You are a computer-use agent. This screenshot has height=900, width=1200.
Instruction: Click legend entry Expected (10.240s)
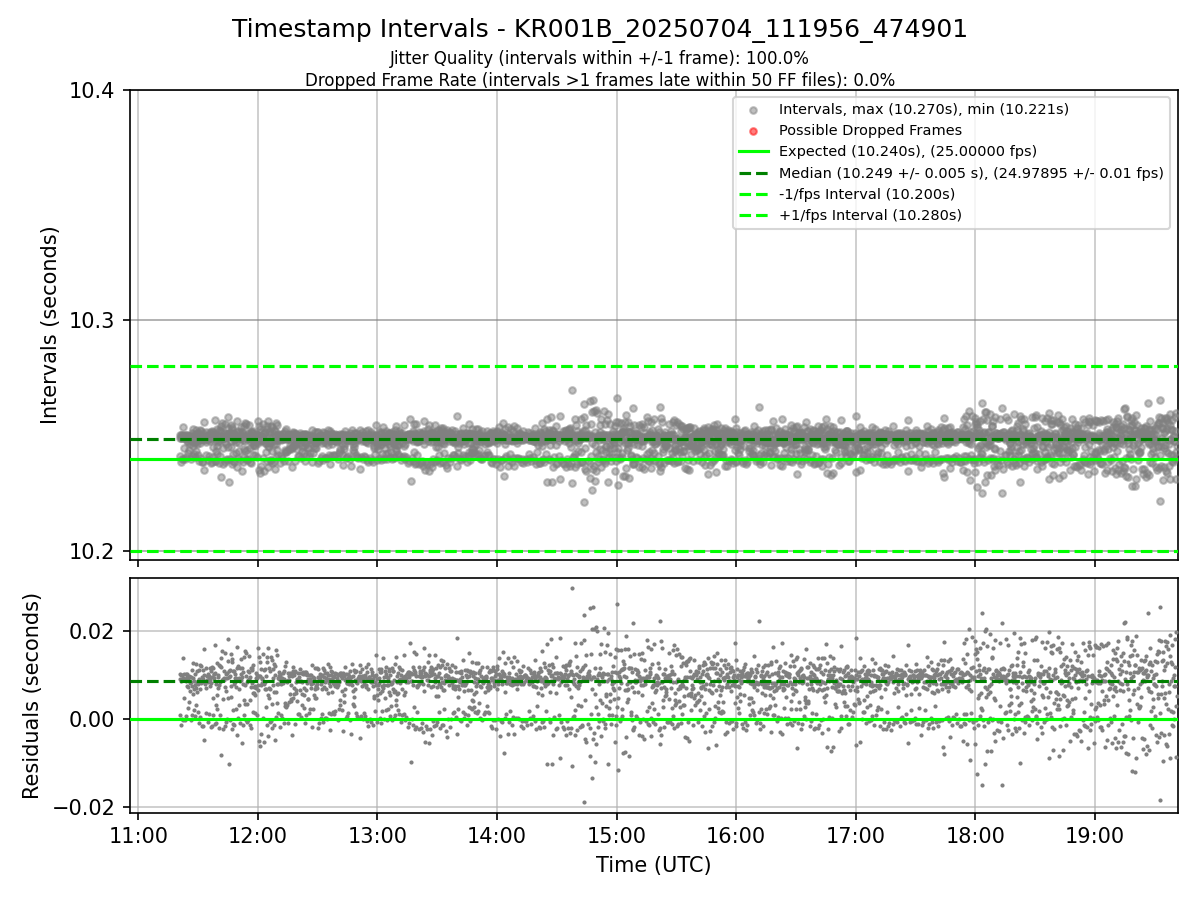click(908, 151)
